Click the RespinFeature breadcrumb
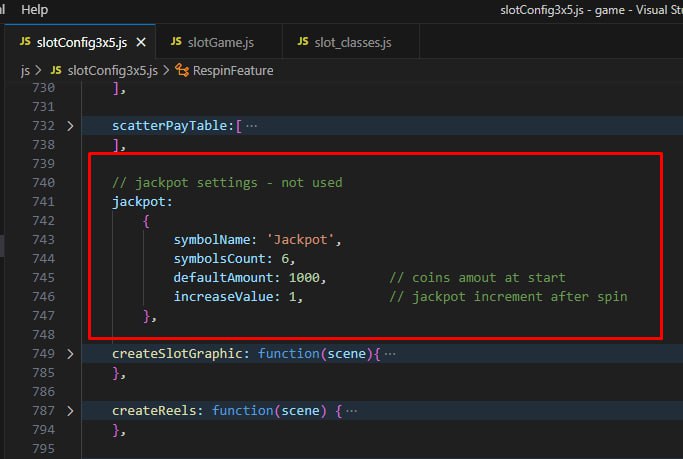This screenshot has width=683, height=459. coord(233,71)
